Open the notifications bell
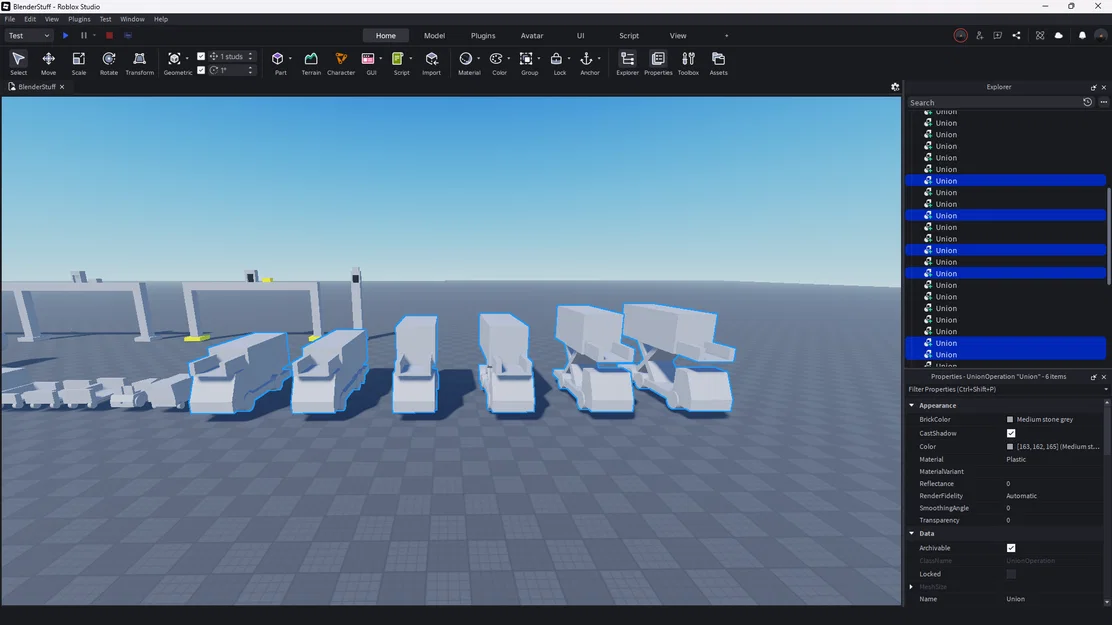 click(x=1082, y=35)
